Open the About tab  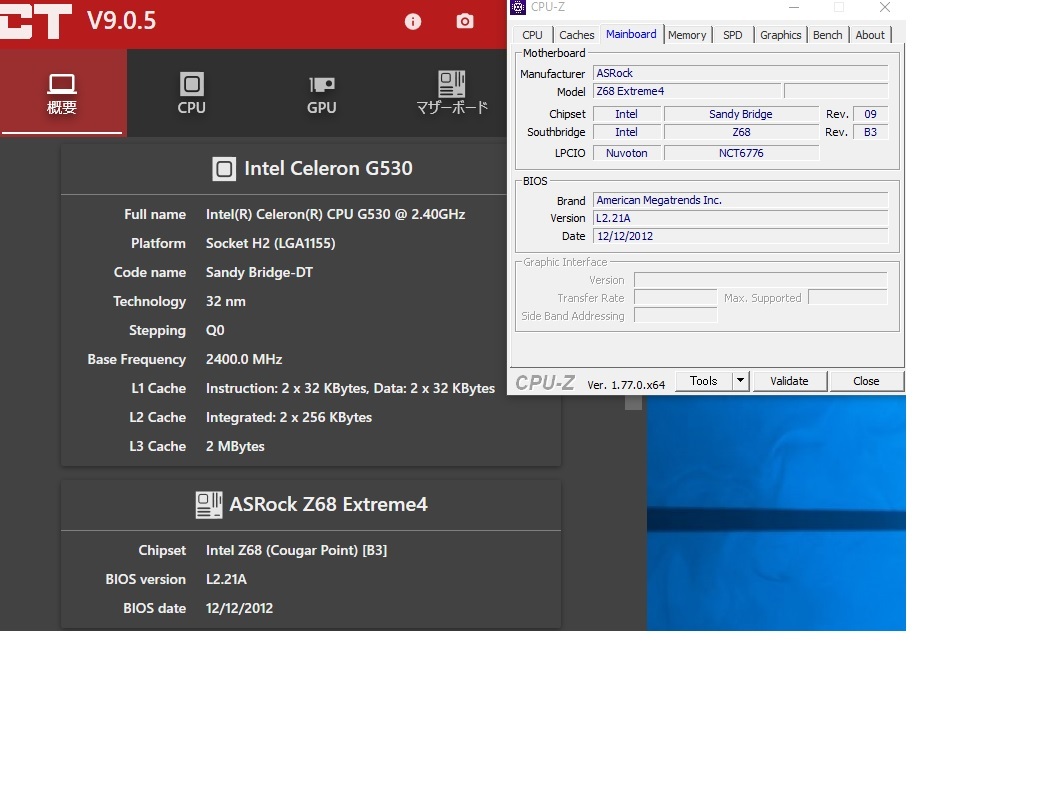[x=870, y=35]
